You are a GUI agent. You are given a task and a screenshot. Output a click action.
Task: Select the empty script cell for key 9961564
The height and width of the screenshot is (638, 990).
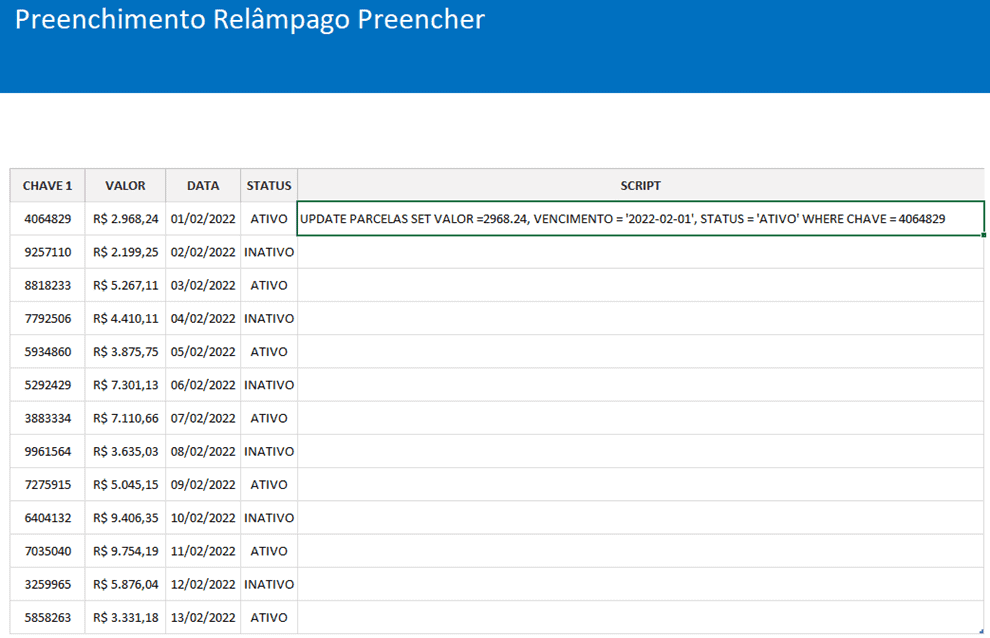640,451
